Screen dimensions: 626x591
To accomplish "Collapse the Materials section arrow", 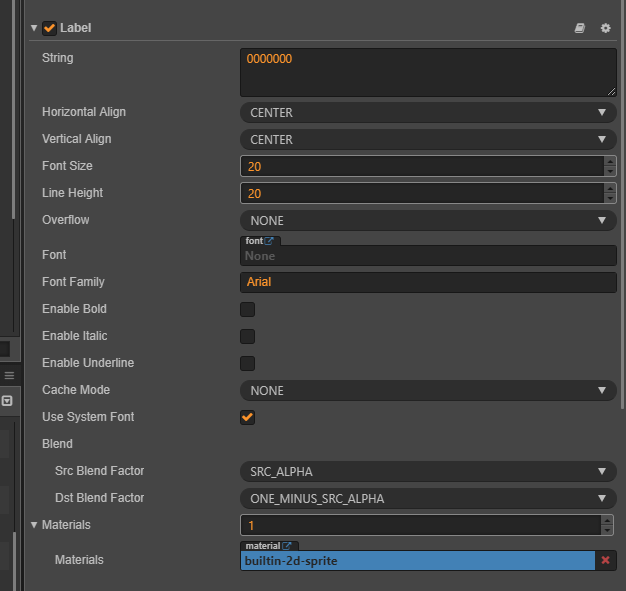I will [33, 524].
